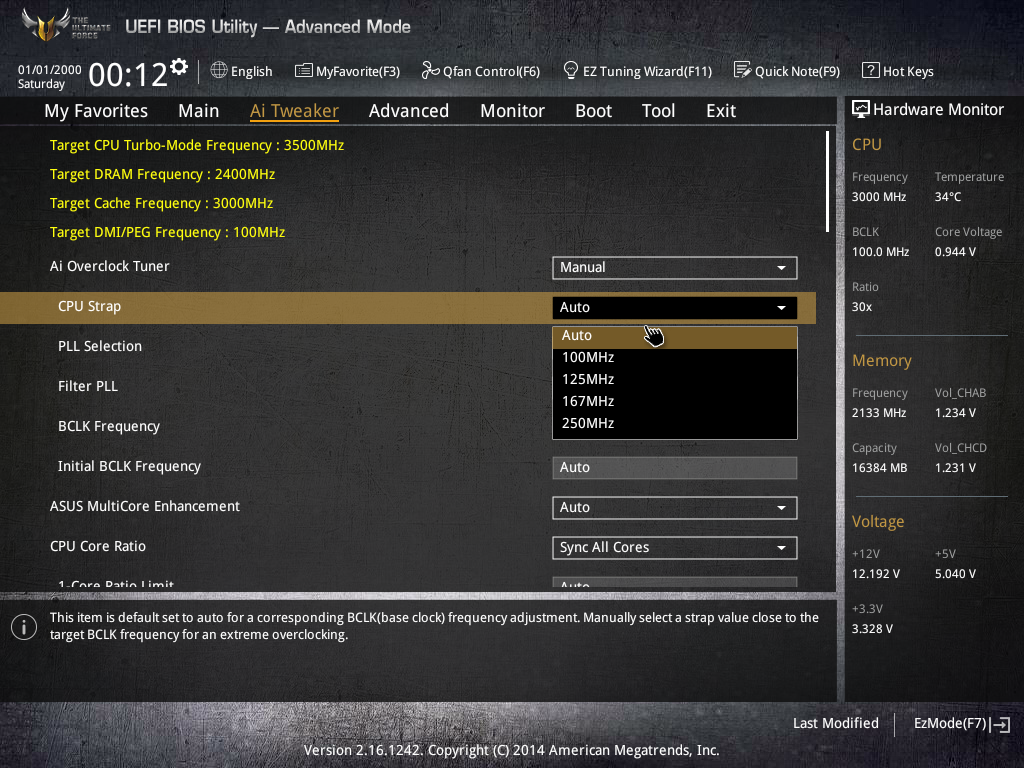Open MyFavorite list icon
The width and height of the screenshot is (1024, 768).
click(304, 71)
